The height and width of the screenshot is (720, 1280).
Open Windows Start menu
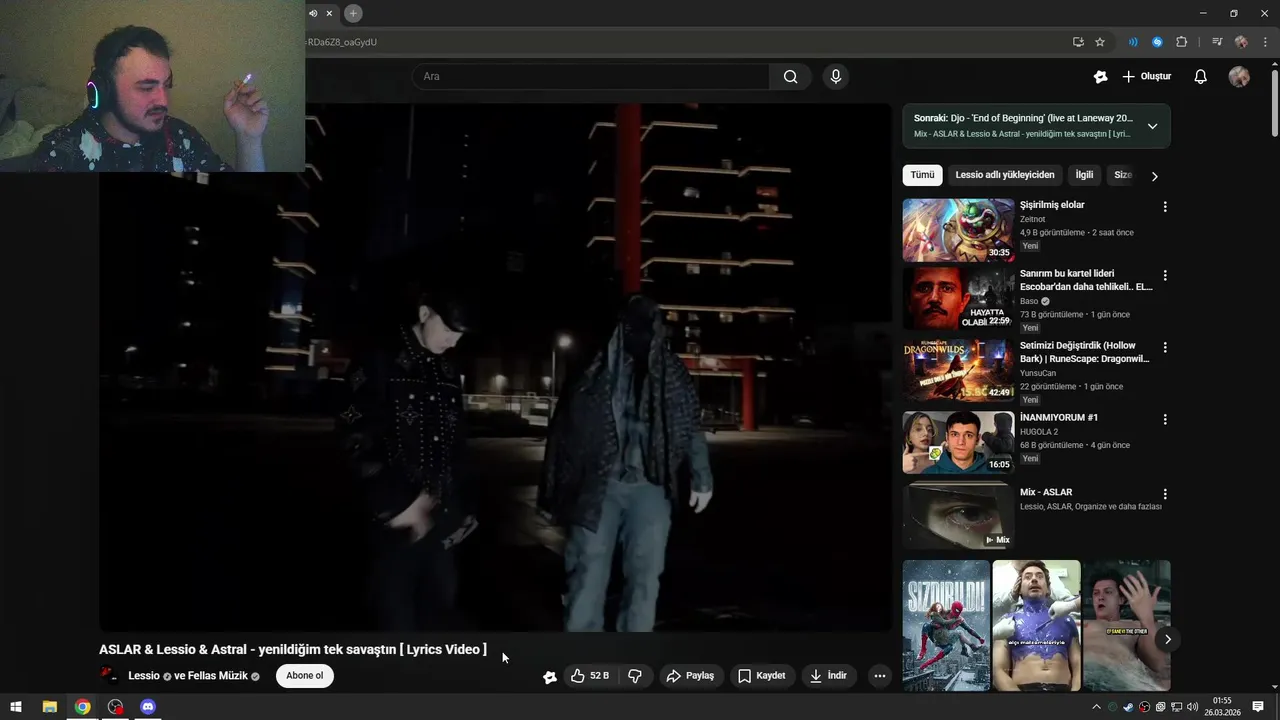point(16,707)
